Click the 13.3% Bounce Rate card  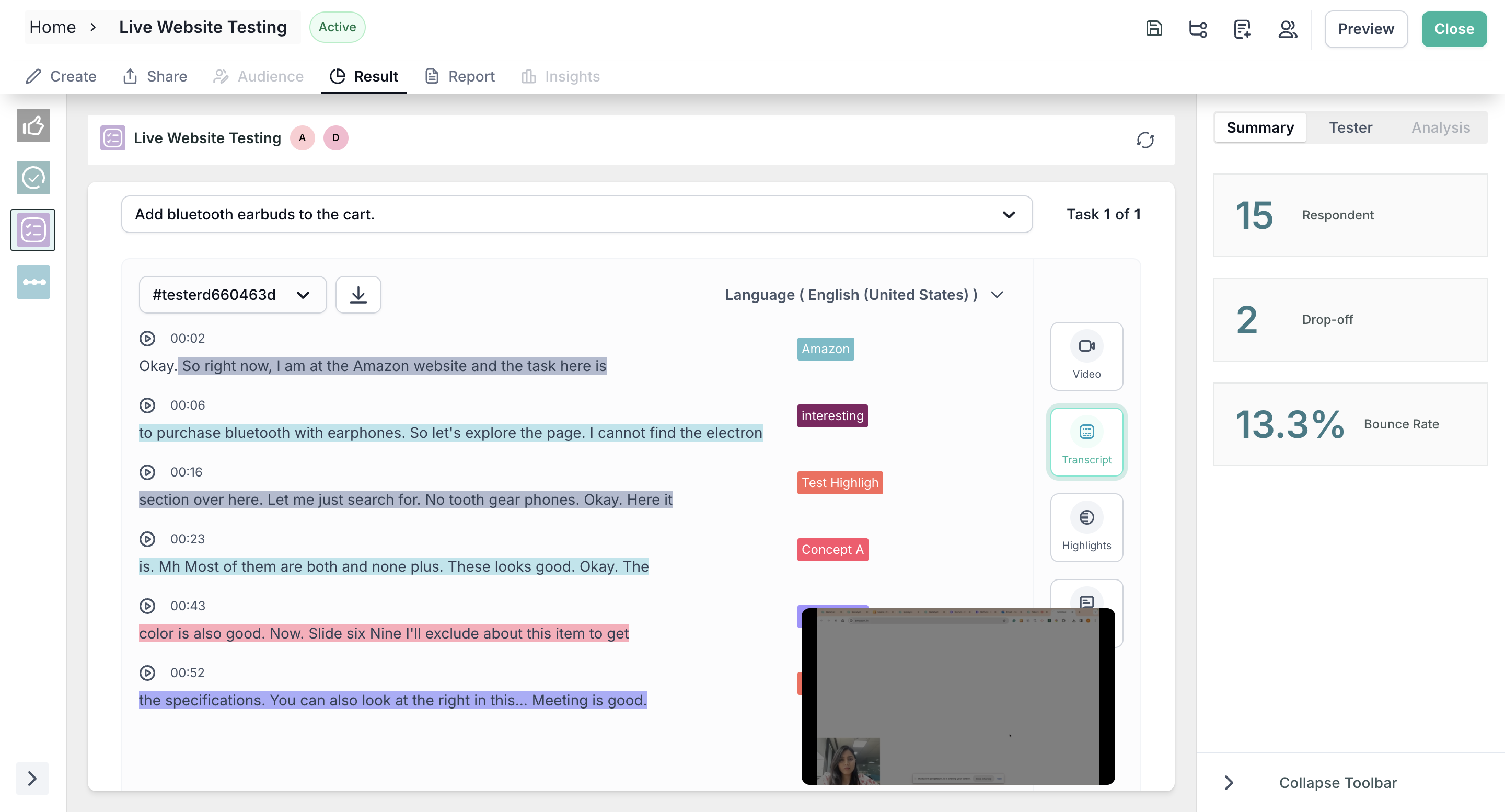[1351, 424]
